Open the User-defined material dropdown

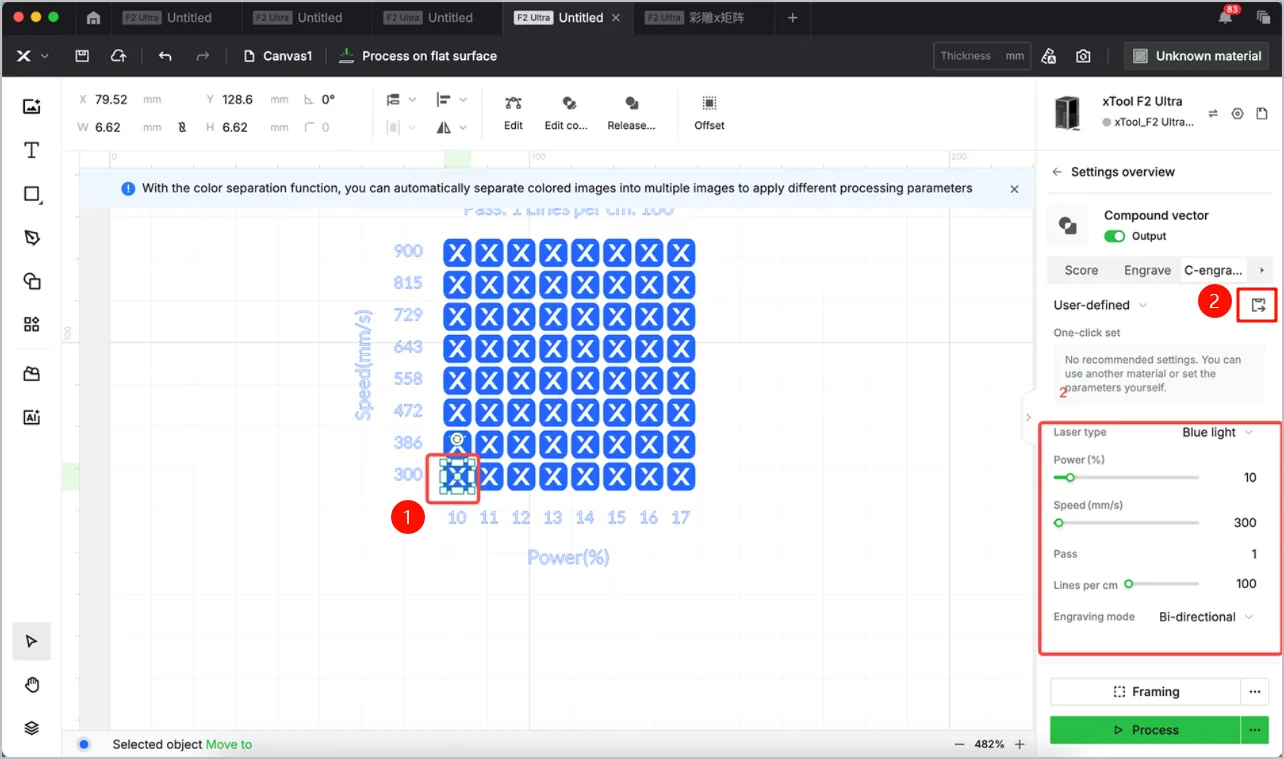coord(1100,305)
